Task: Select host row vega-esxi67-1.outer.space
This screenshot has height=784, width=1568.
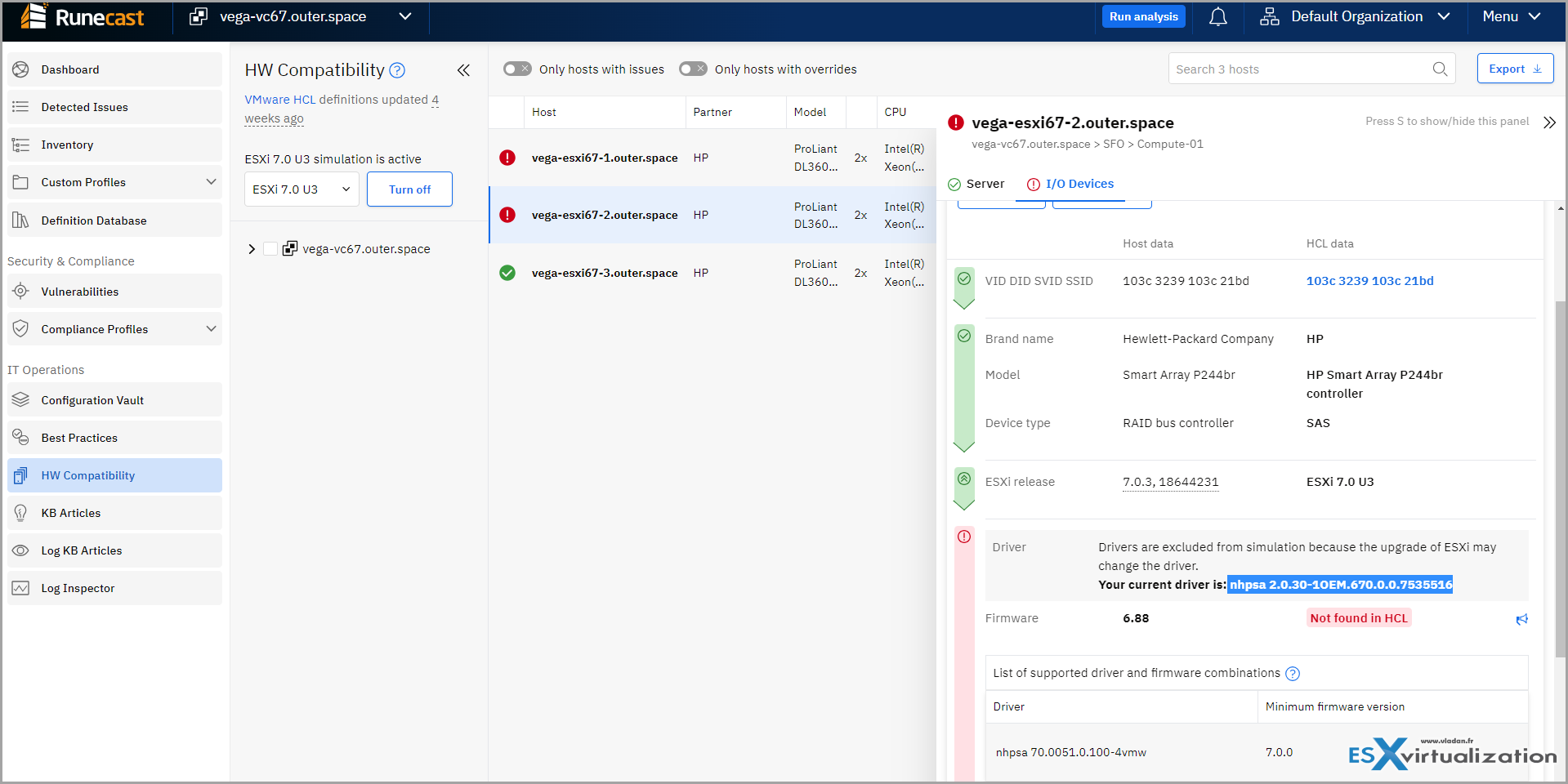Action: point(713,158)
